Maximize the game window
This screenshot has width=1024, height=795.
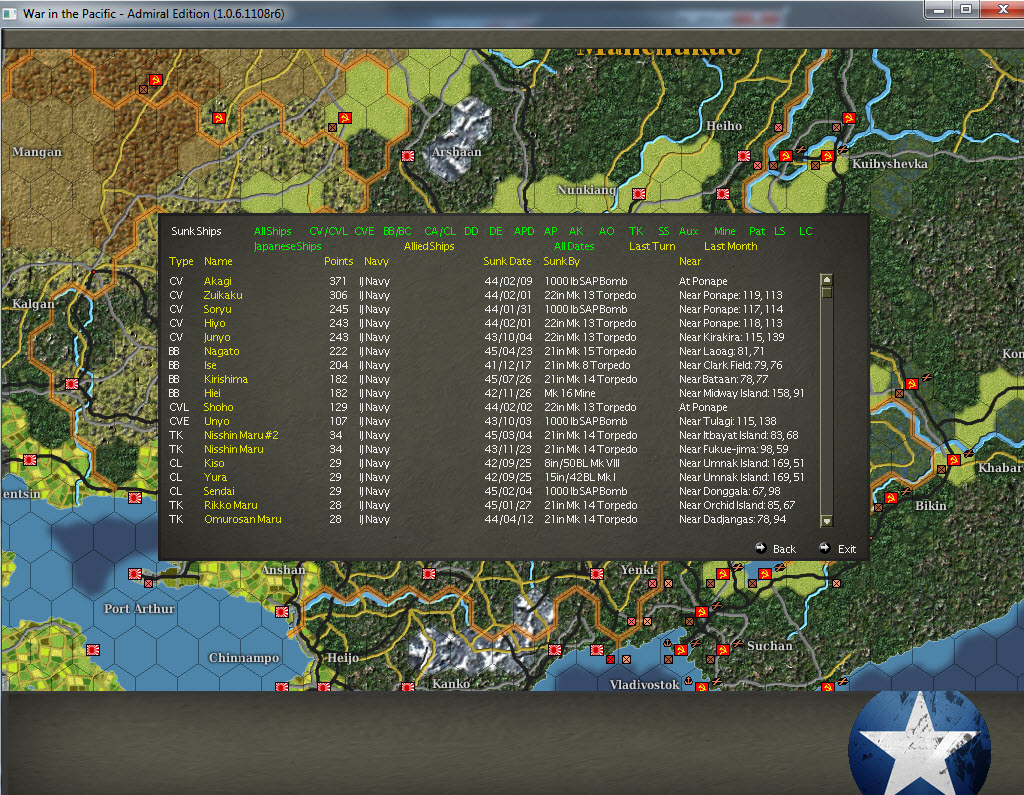966,10
